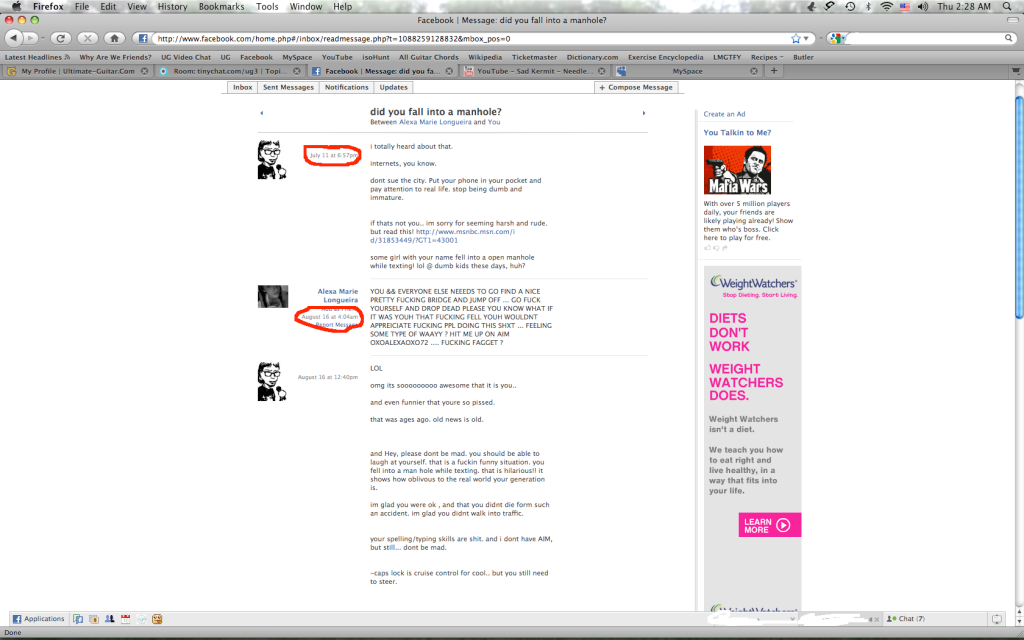The height and width of the screenshot is (640, 1024).
Task: Open the Firefox application menu
Action: tap(48, 7)
